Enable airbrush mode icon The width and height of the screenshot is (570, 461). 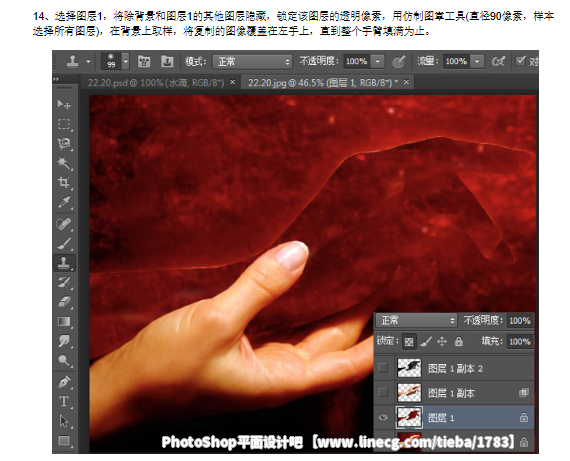498,61
